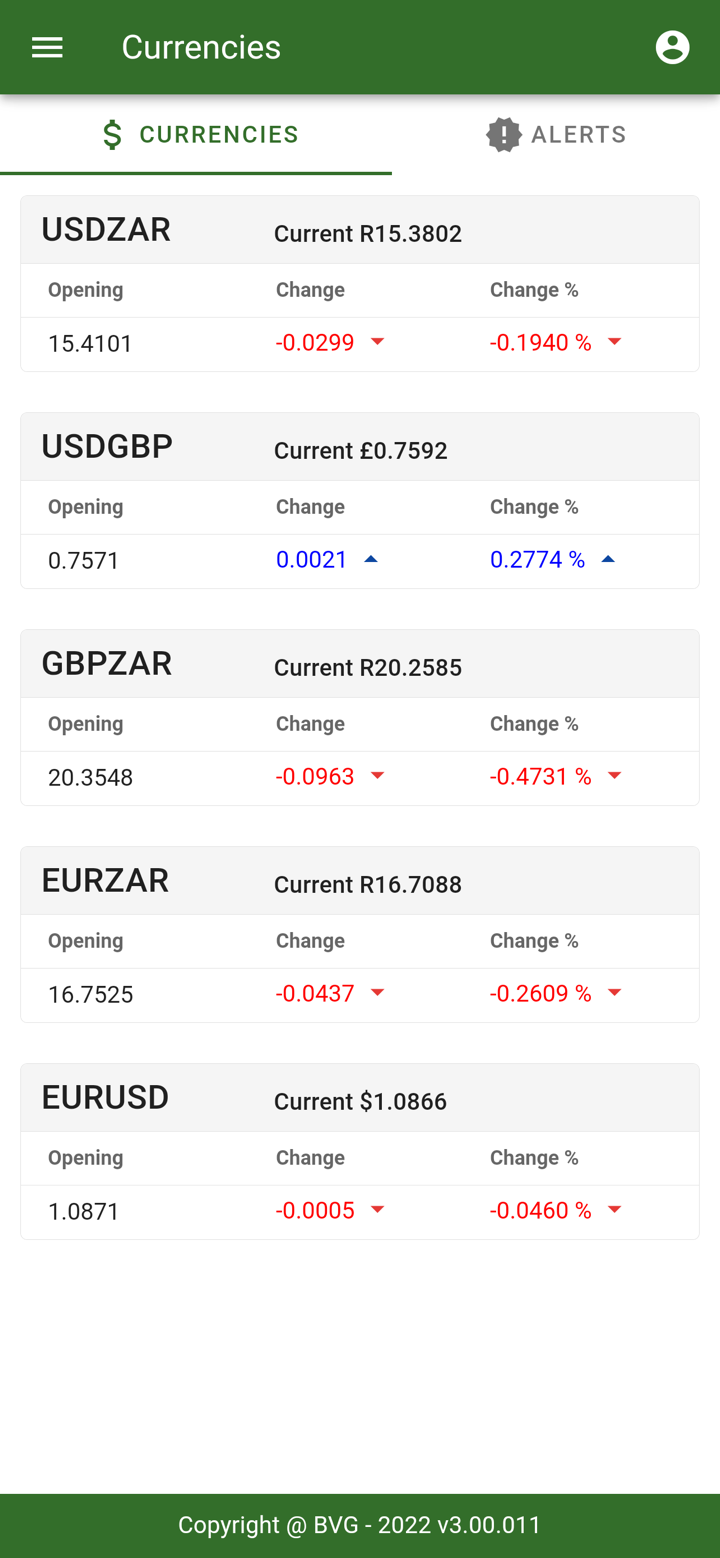Screen dimensions: 720x1558
Task: Click the dollar sign Currencies icon
Action: [x=113, y=135]
